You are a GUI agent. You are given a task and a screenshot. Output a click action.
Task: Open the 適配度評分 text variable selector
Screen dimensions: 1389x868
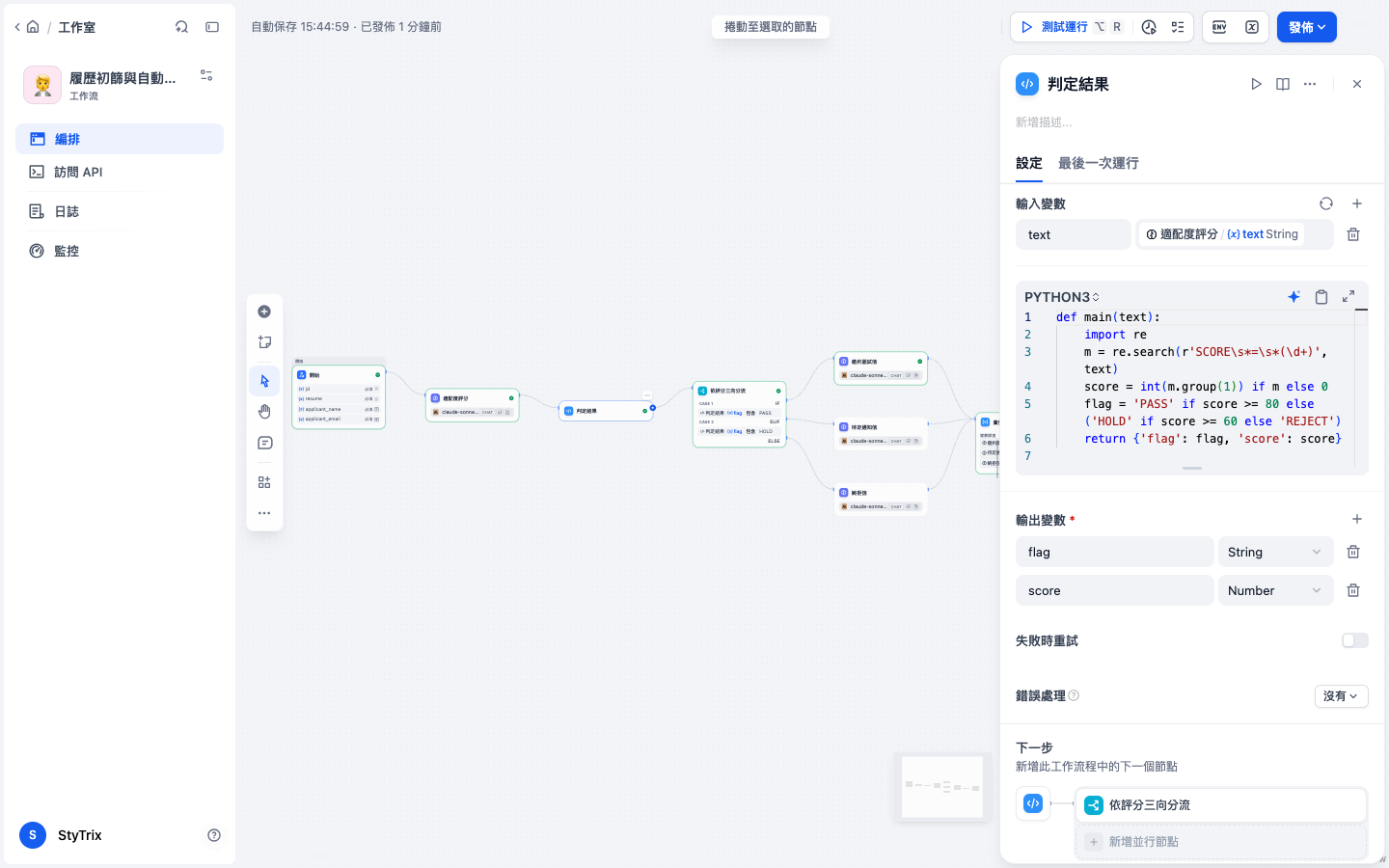[1235, 234]
